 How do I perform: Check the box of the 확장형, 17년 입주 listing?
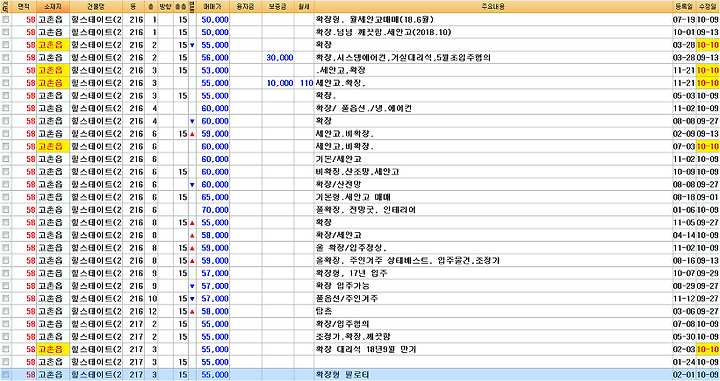6,273
